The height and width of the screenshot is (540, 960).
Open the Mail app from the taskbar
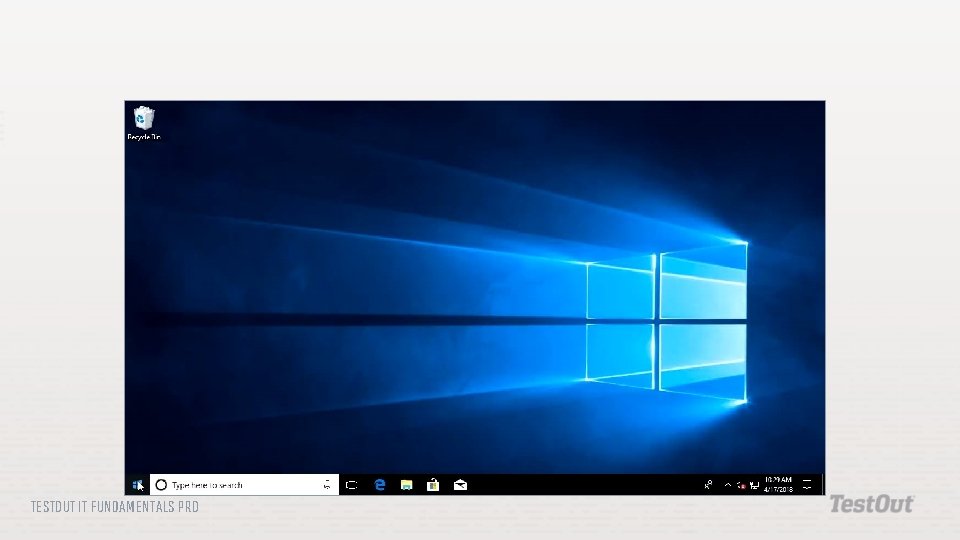coord(460,485)
